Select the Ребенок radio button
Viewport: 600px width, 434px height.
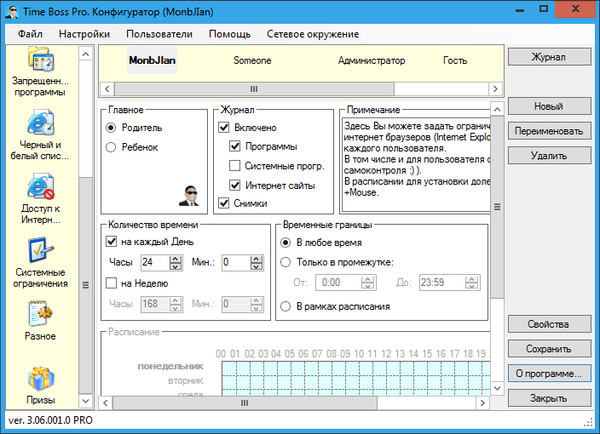click(111, 148)
